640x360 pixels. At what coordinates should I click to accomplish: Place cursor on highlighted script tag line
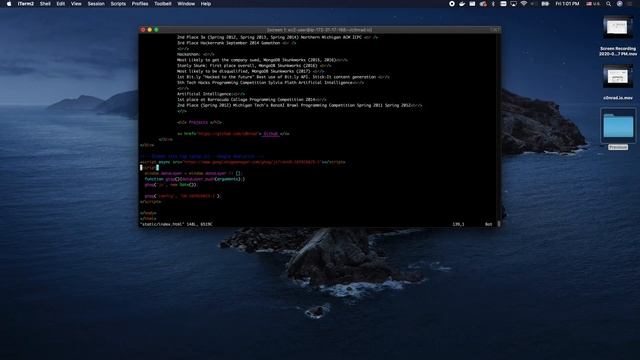click(x=149, y=168)
